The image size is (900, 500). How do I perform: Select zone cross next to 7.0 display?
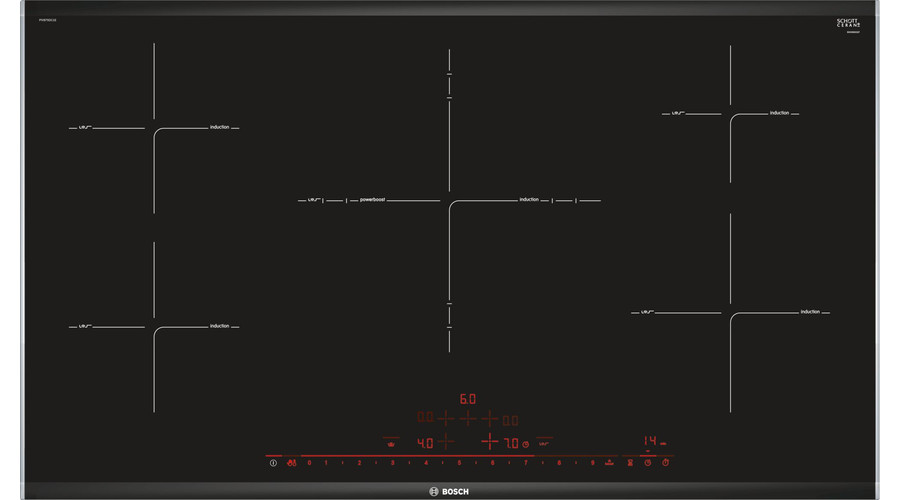489,442
